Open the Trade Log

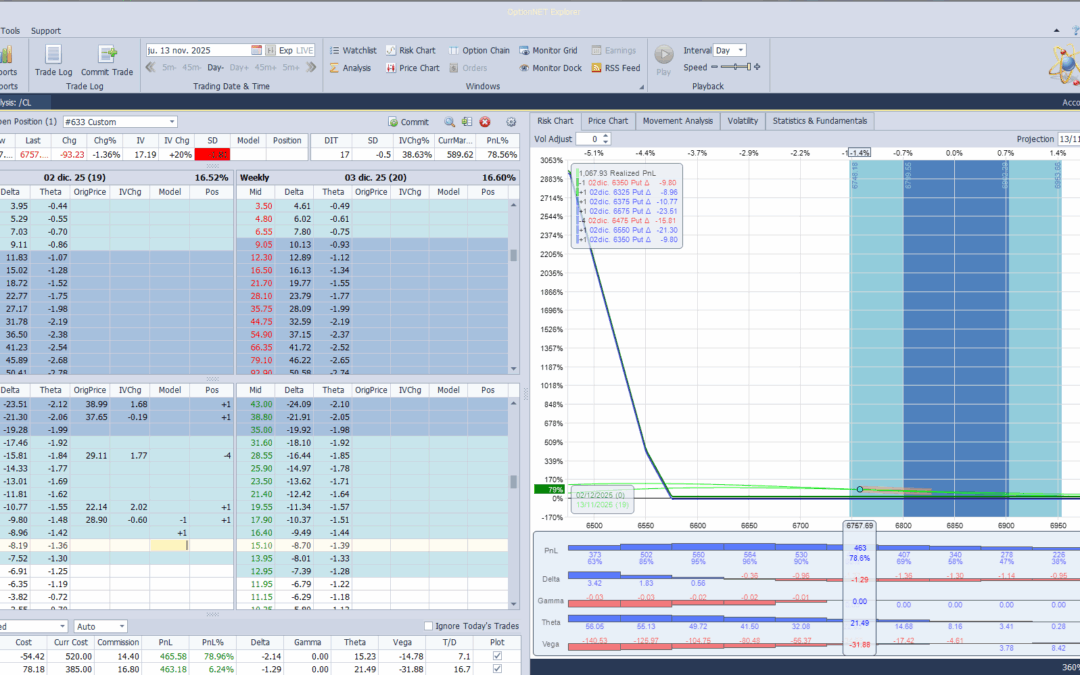tap(53, 59)
